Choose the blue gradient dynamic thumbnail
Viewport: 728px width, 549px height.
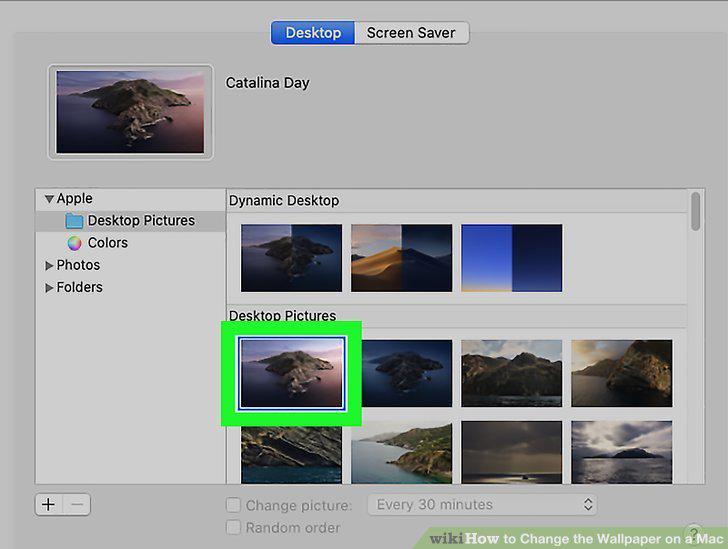coord(512,258)
